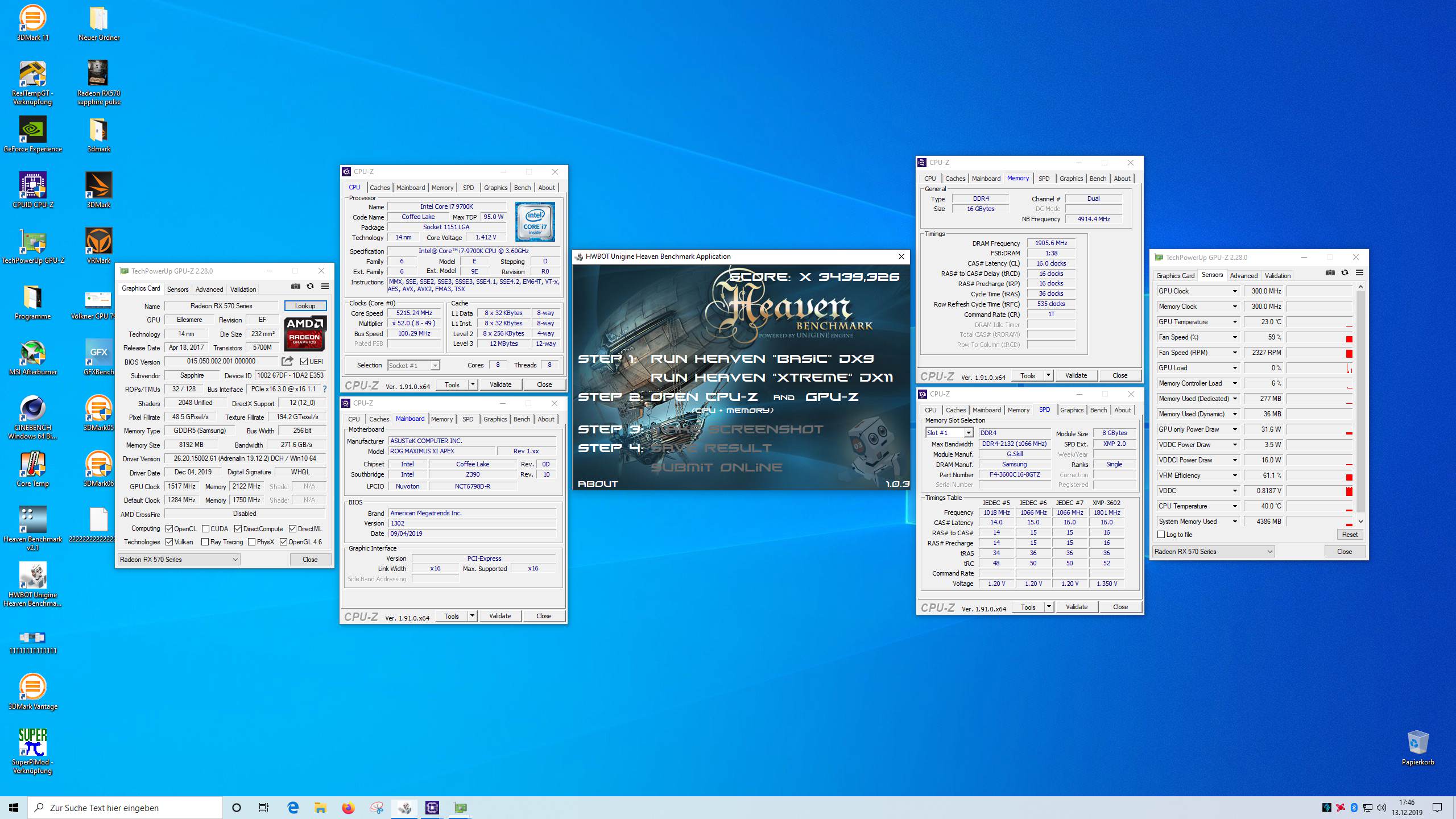
Task: Open the GPU selection dropdown in GPU-Z Sensors window
Action: pyautogui.click(x=1213, y=552)
